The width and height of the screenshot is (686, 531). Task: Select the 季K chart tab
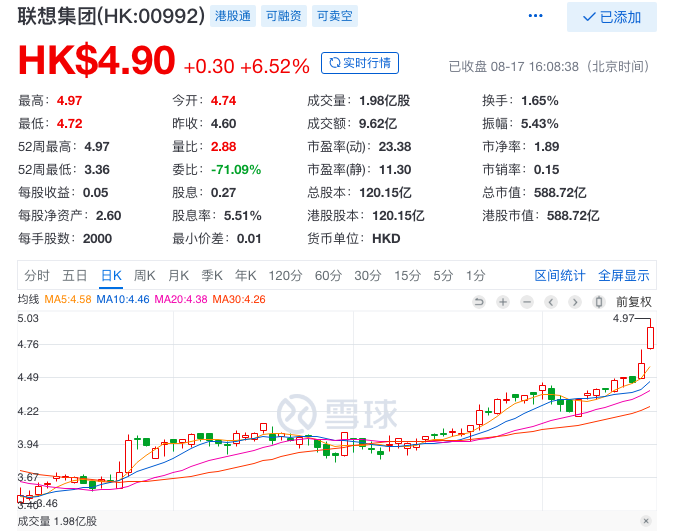(x=212, y=276)
